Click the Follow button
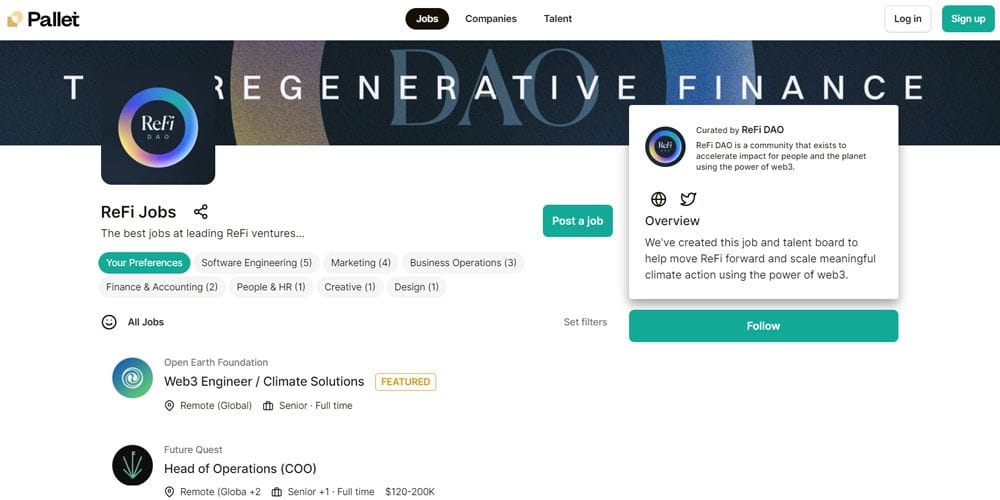1000x500 pixels. click(763, 326)
